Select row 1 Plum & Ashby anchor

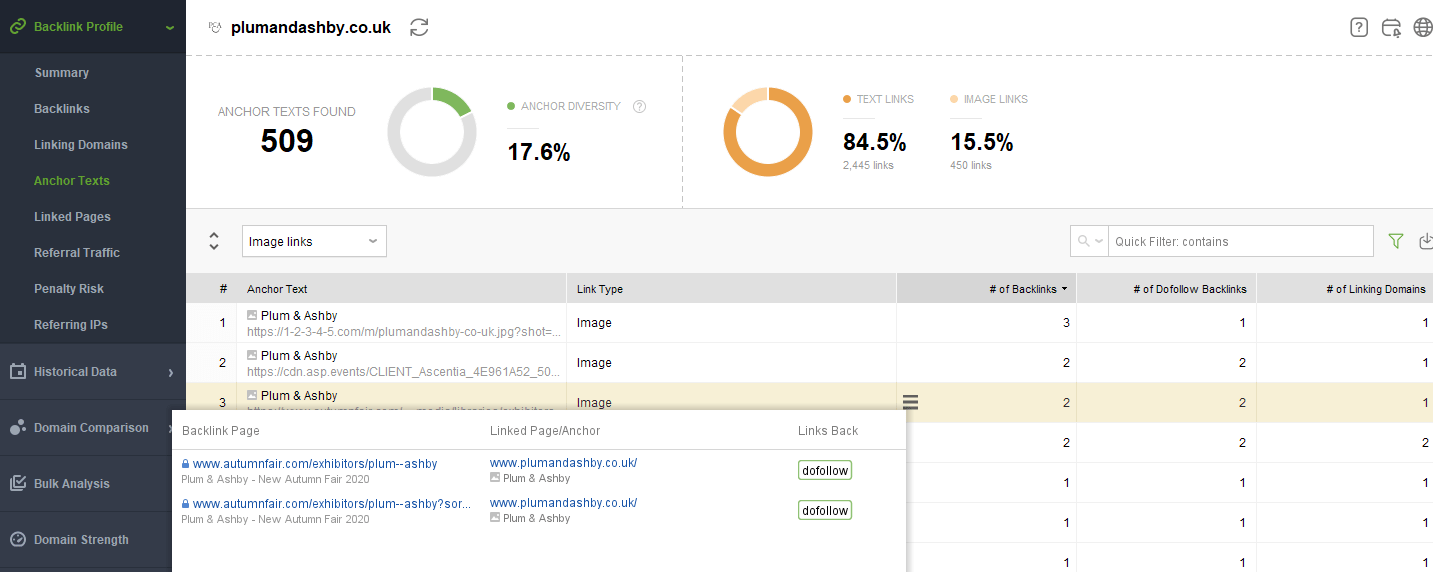pos(299,315)
